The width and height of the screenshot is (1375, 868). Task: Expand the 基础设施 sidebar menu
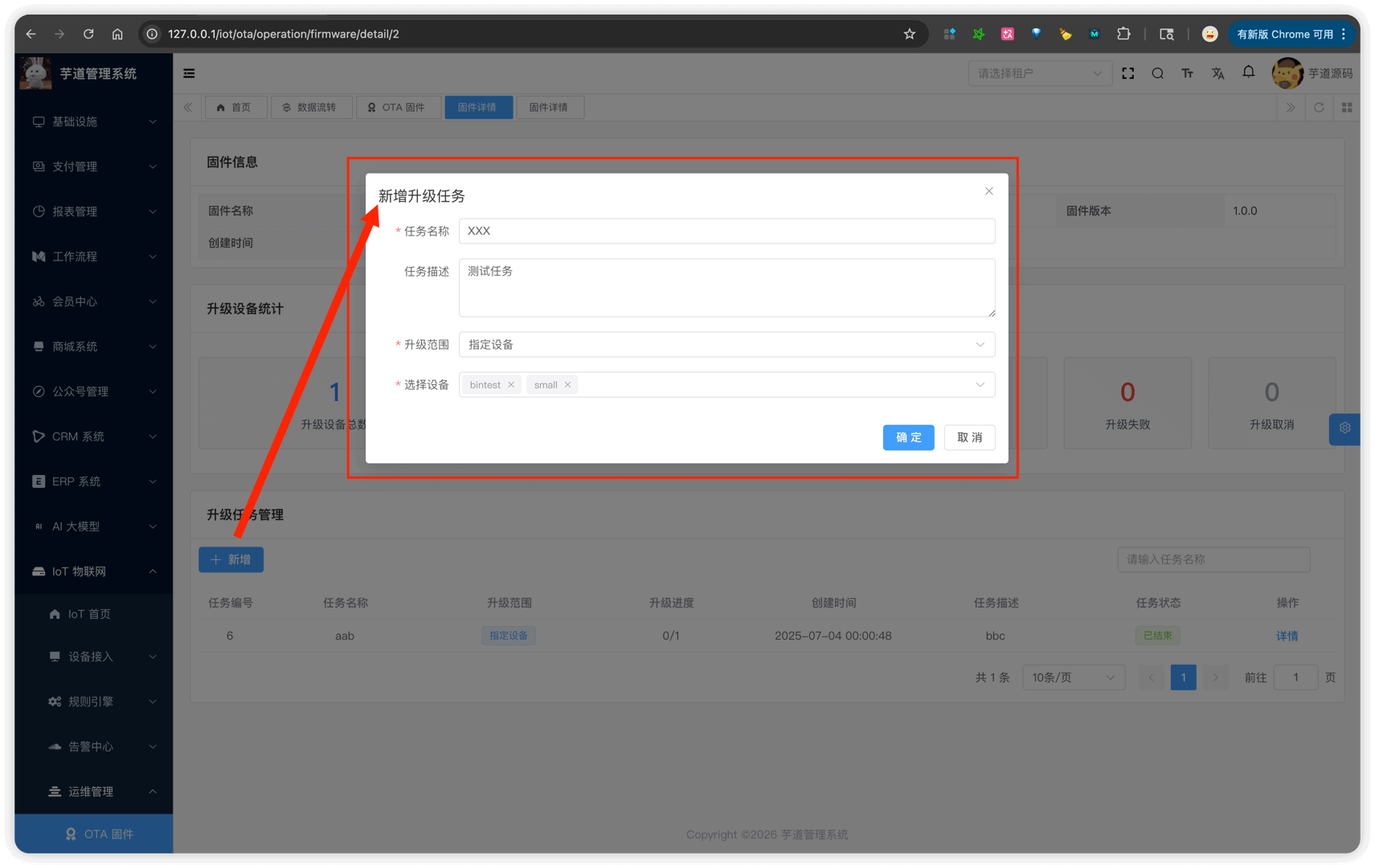pos(94,121)
